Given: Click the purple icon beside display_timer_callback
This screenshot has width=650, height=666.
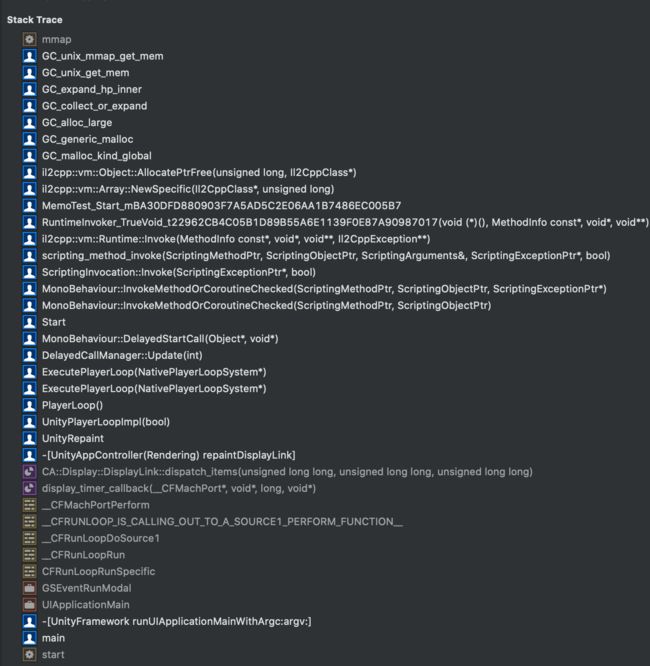Looking at the screenshot, I should click(x=29, y=488).
